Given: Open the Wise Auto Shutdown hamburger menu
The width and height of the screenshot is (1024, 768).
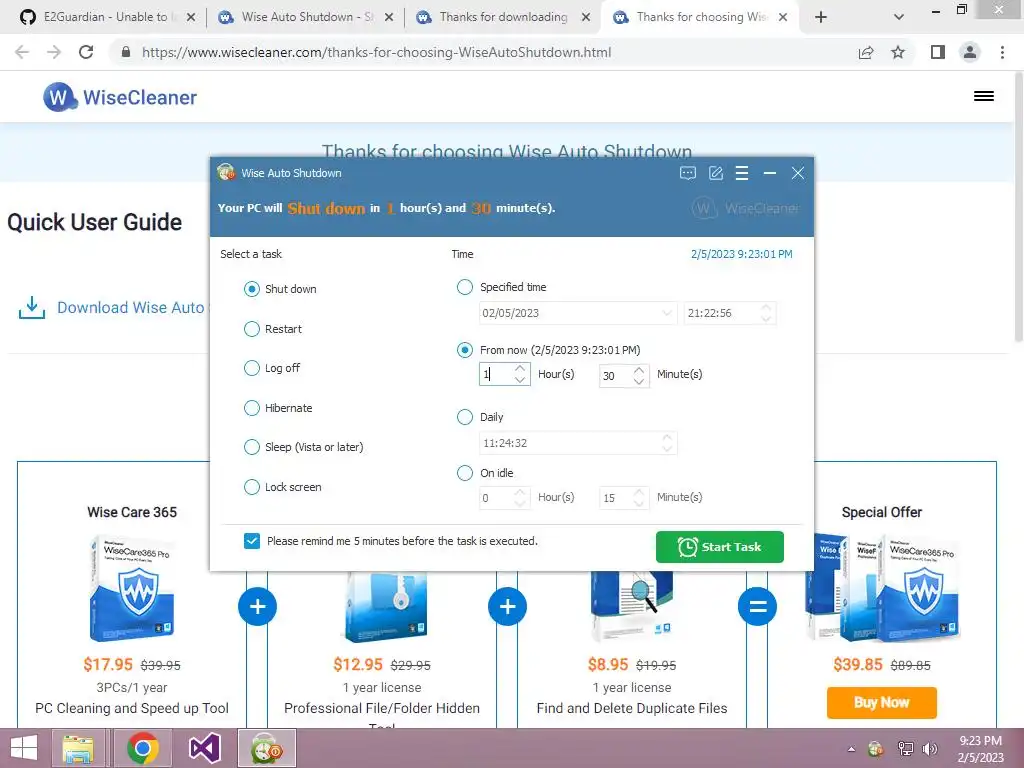Looking at the screenshot, I should coord(742,173).
